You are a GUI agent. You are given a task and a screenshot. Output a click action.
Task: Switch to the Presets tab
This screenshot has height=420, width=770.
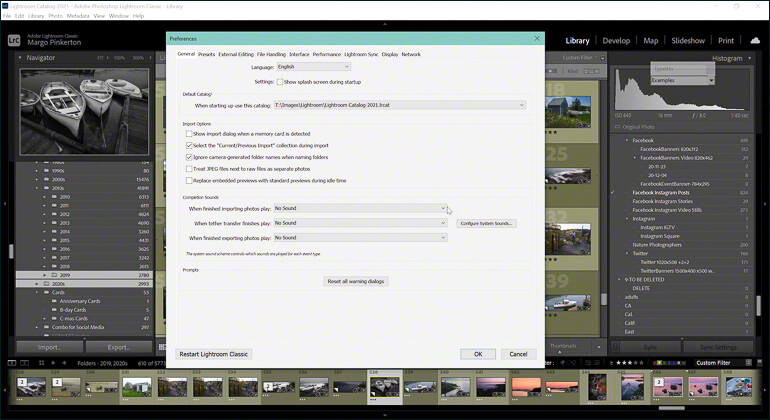pyautogui.click(x=206, y=55)
